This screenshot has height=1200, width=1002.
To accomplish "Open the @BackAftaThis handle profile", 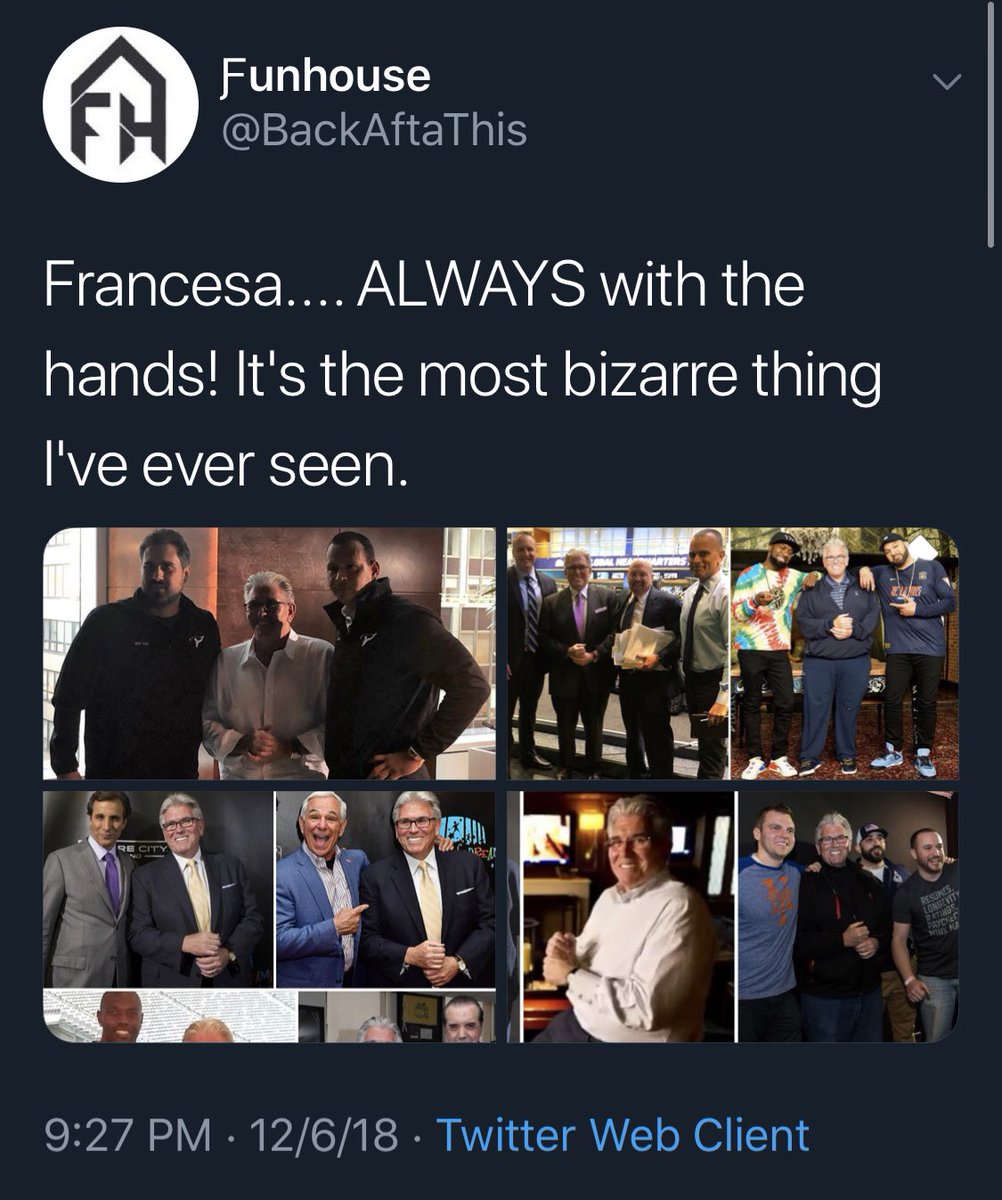I will (x=371, y=130).
